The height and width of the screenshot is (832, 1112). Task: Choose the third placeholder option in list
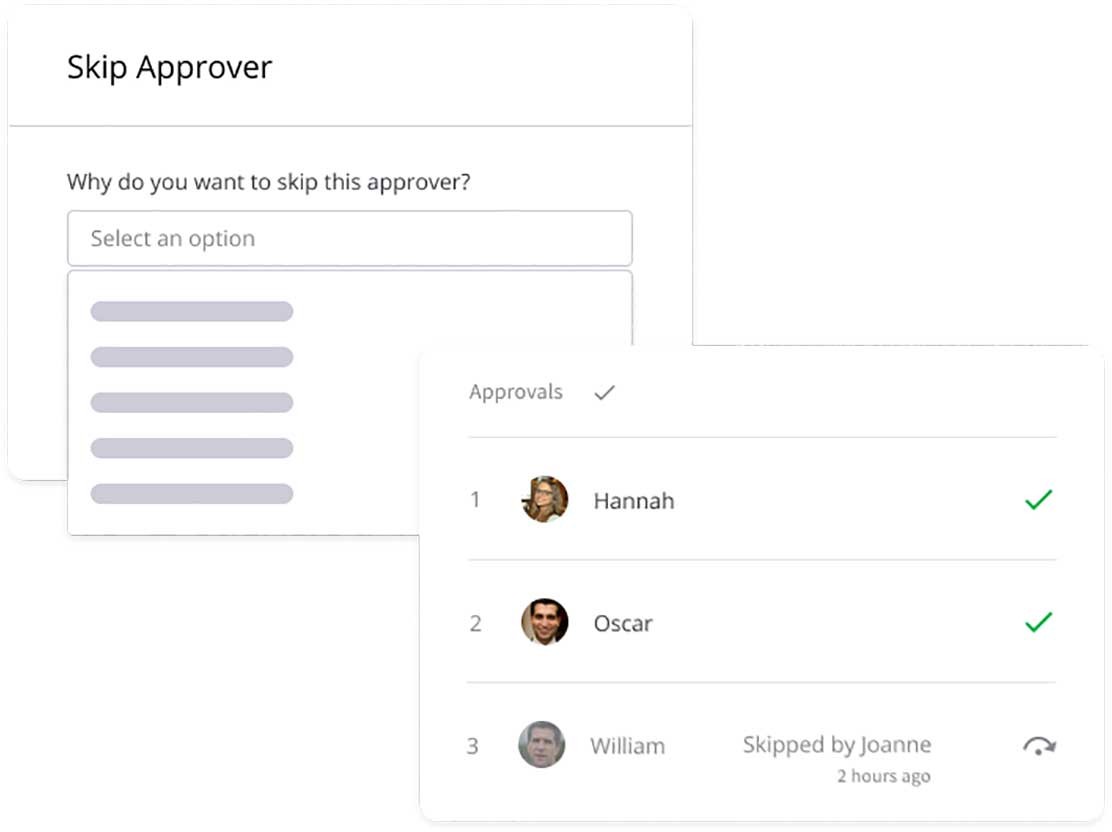192,402
